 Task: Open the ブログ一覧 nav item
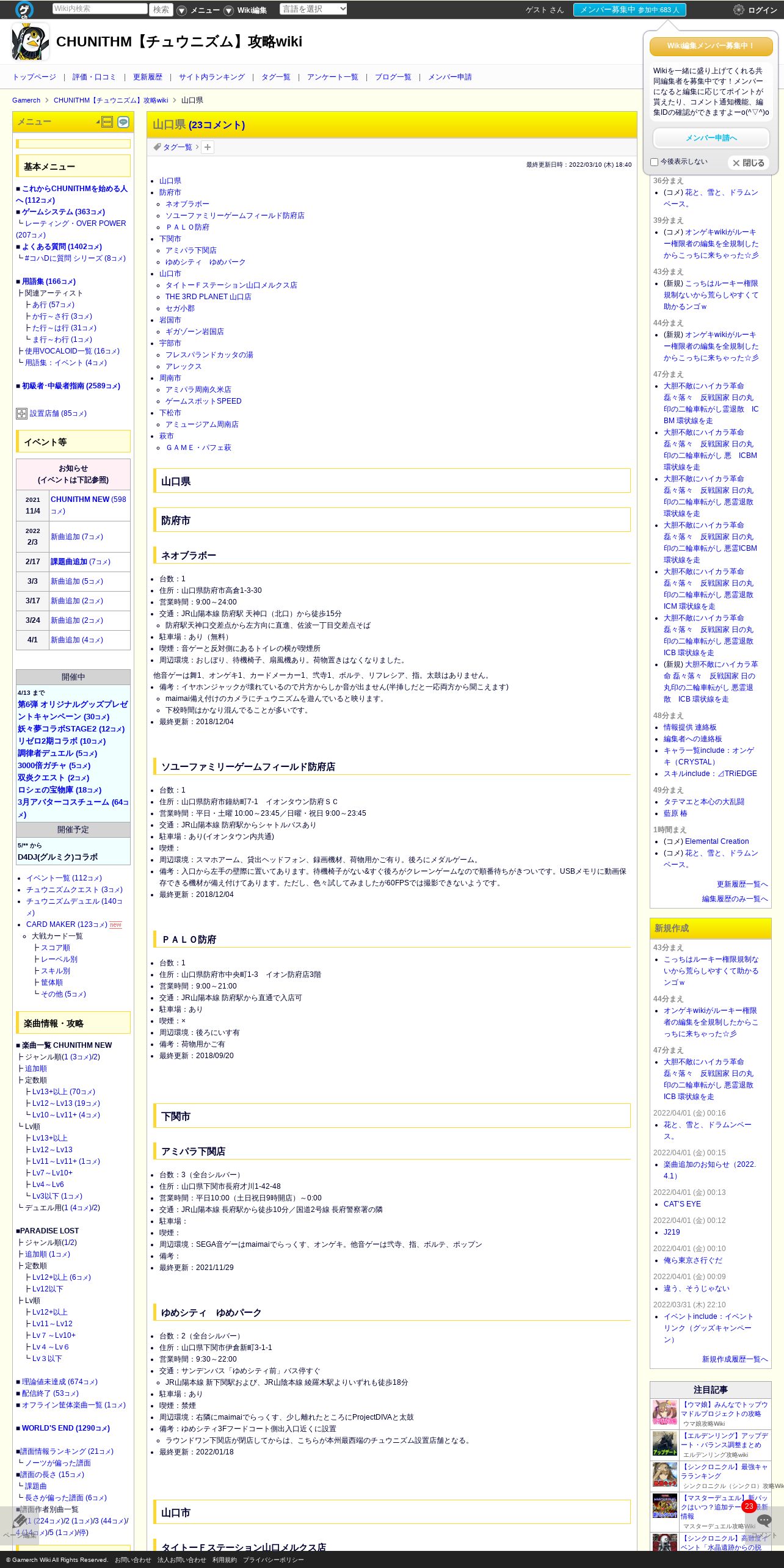[x=393, y=77]
